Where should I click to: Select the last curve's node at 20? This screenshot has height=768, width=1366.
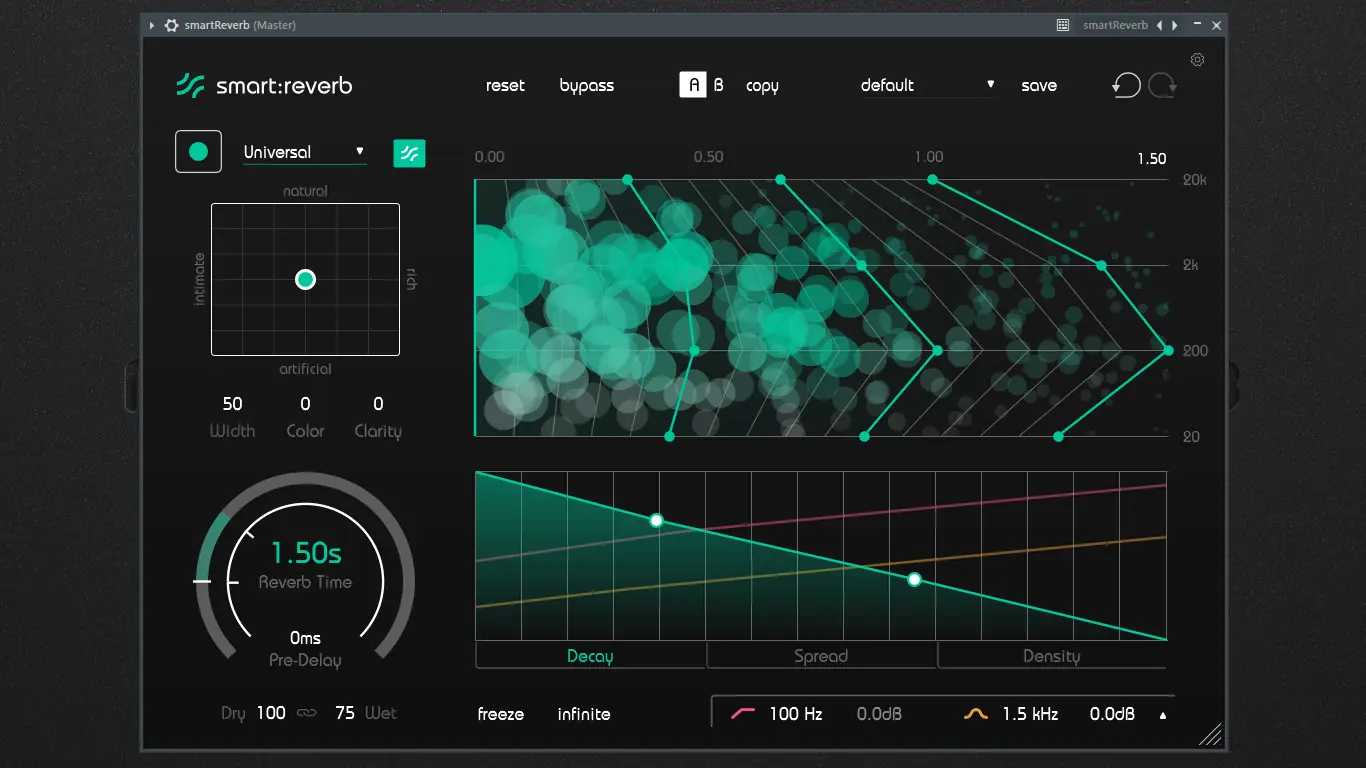coord(1058,437)
